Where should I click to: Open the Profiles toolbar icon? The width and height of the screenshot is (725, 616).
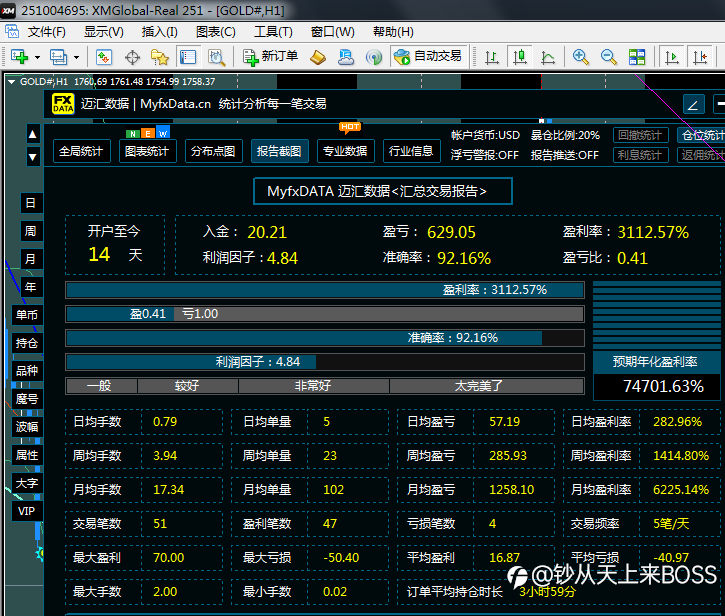[x=58, y=57]
